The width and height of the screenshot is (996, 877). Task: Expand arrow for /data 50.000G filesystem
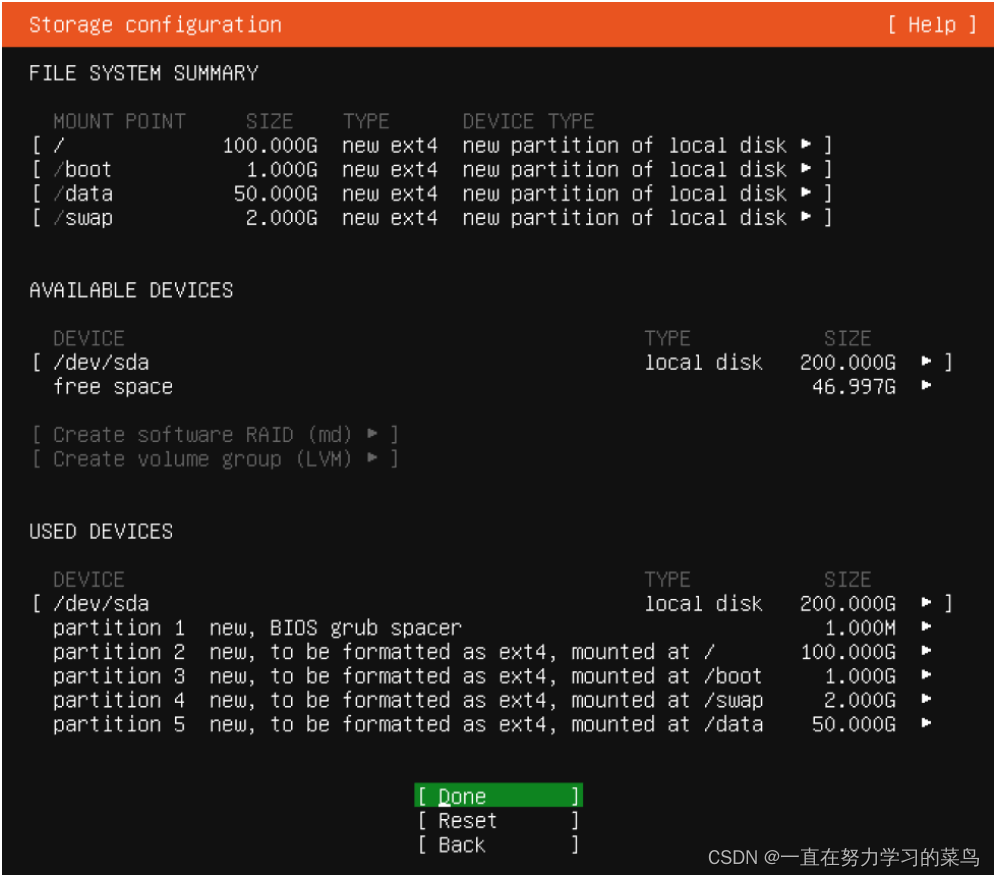point(806,192)
